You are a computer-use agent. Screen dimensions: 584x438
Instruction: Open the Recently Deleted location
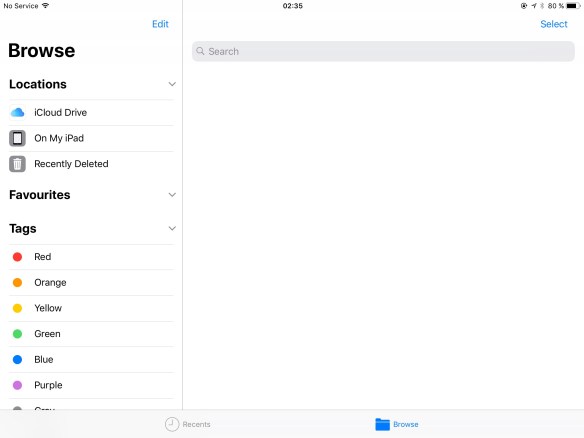point(91,164)
